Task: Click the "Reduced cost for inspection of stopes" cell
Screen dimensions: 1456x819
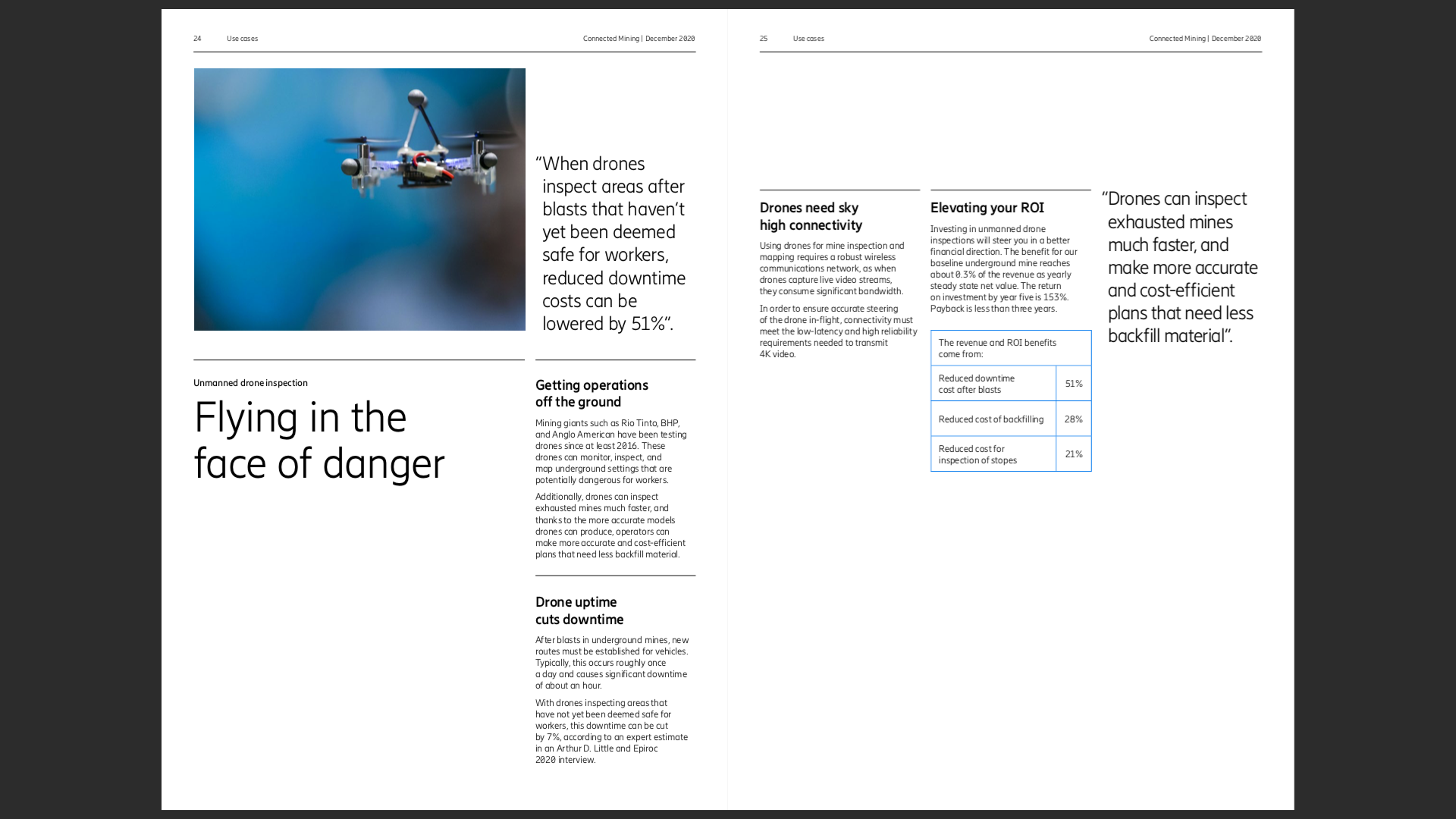Action: click(993, 454)
